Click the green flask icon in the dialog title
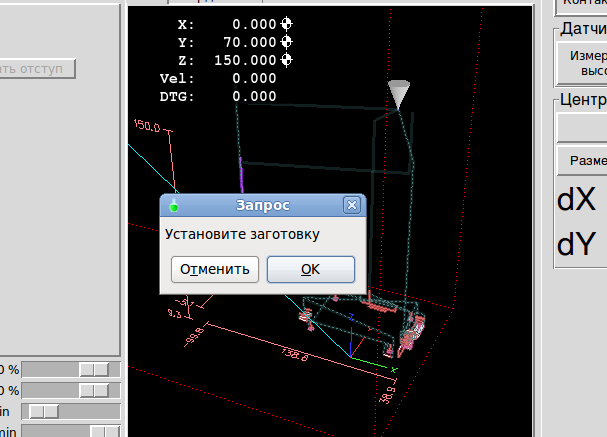607x437 pixels. pos(174,205)
